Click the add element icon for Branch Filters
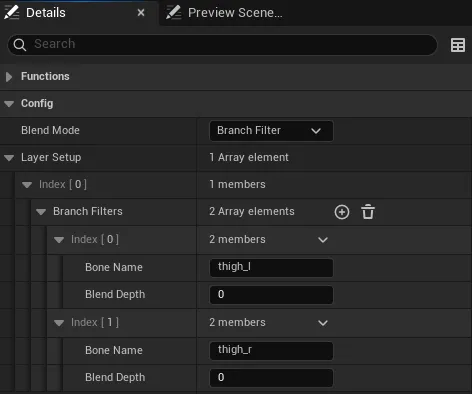472x394 pixels. pos(342,212)
